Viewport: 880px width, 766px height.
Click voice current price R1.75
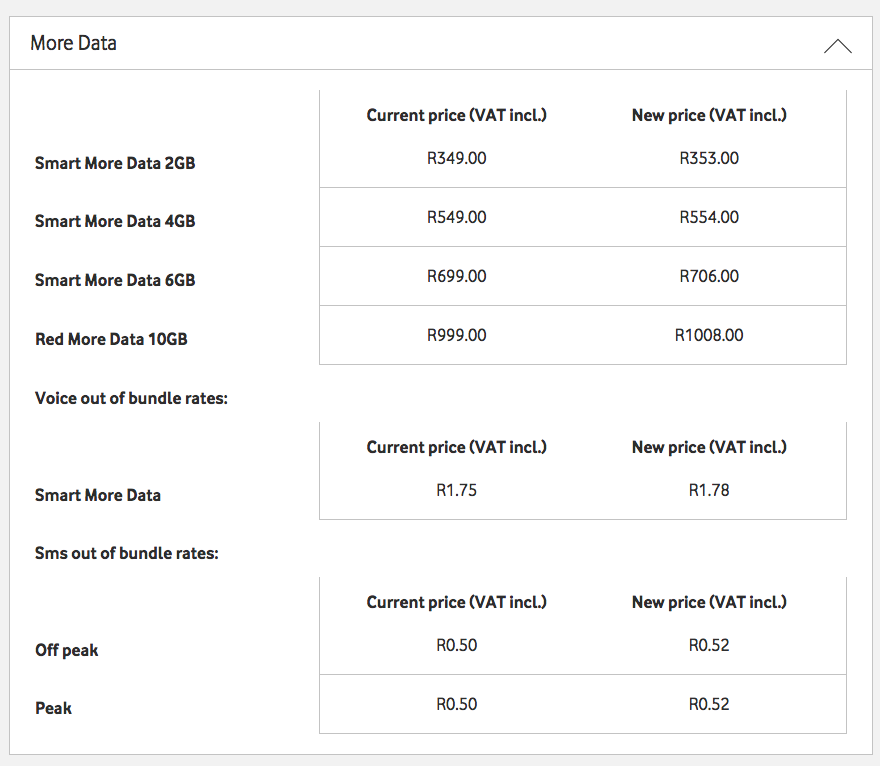456,490
